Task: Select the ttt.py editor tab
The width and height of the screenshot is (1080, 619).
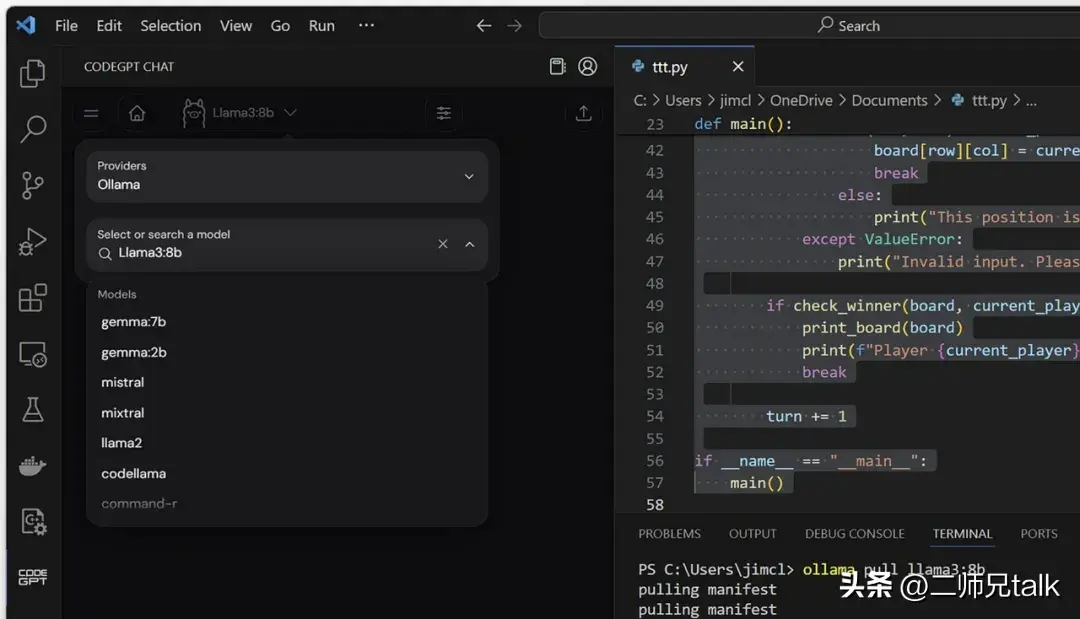Action: click(671, 66)
